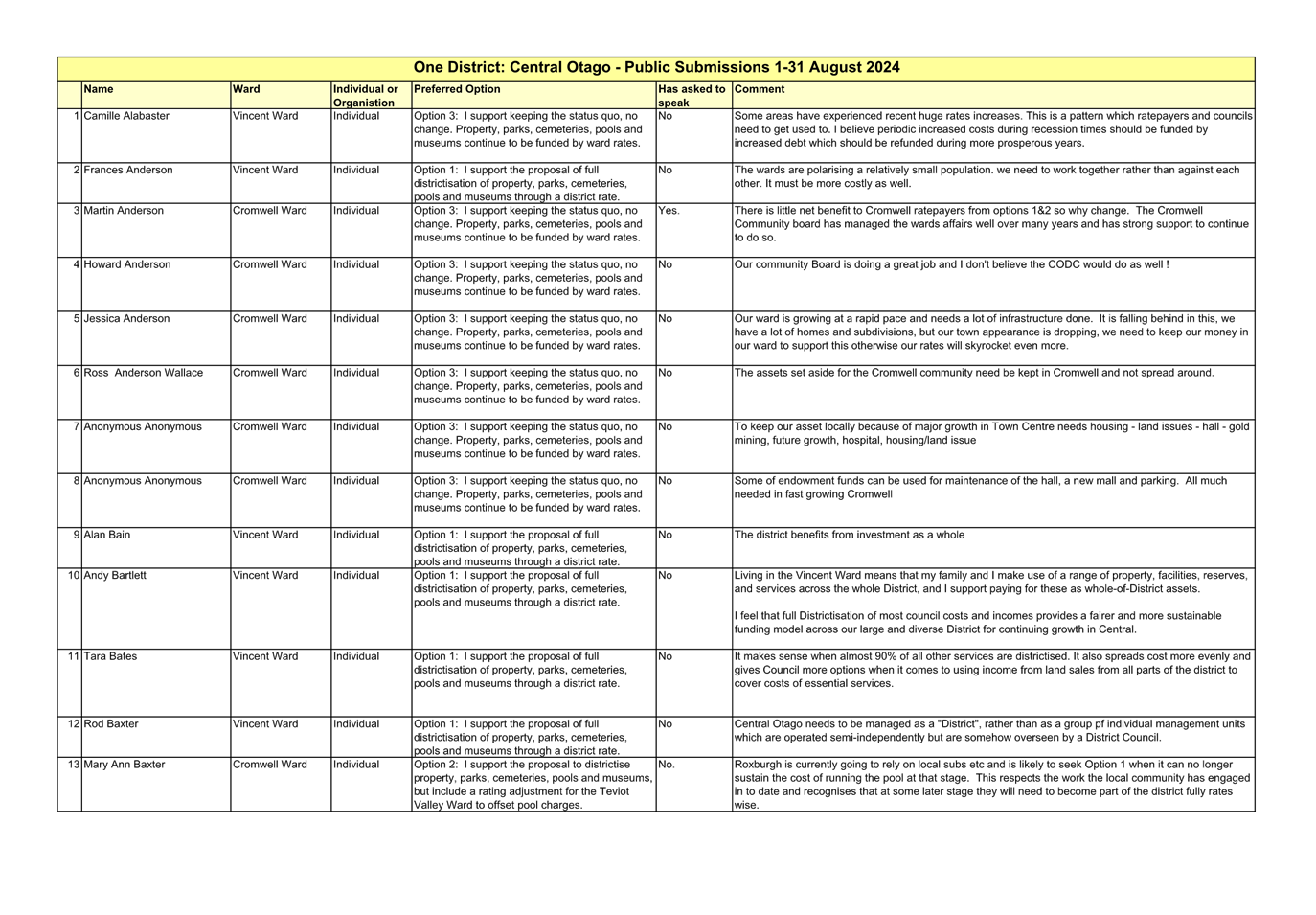Image resolution: width=1316 pixels, height=915 pixels.
Task: Select the 'Name' column header
Action: [99, 90]
